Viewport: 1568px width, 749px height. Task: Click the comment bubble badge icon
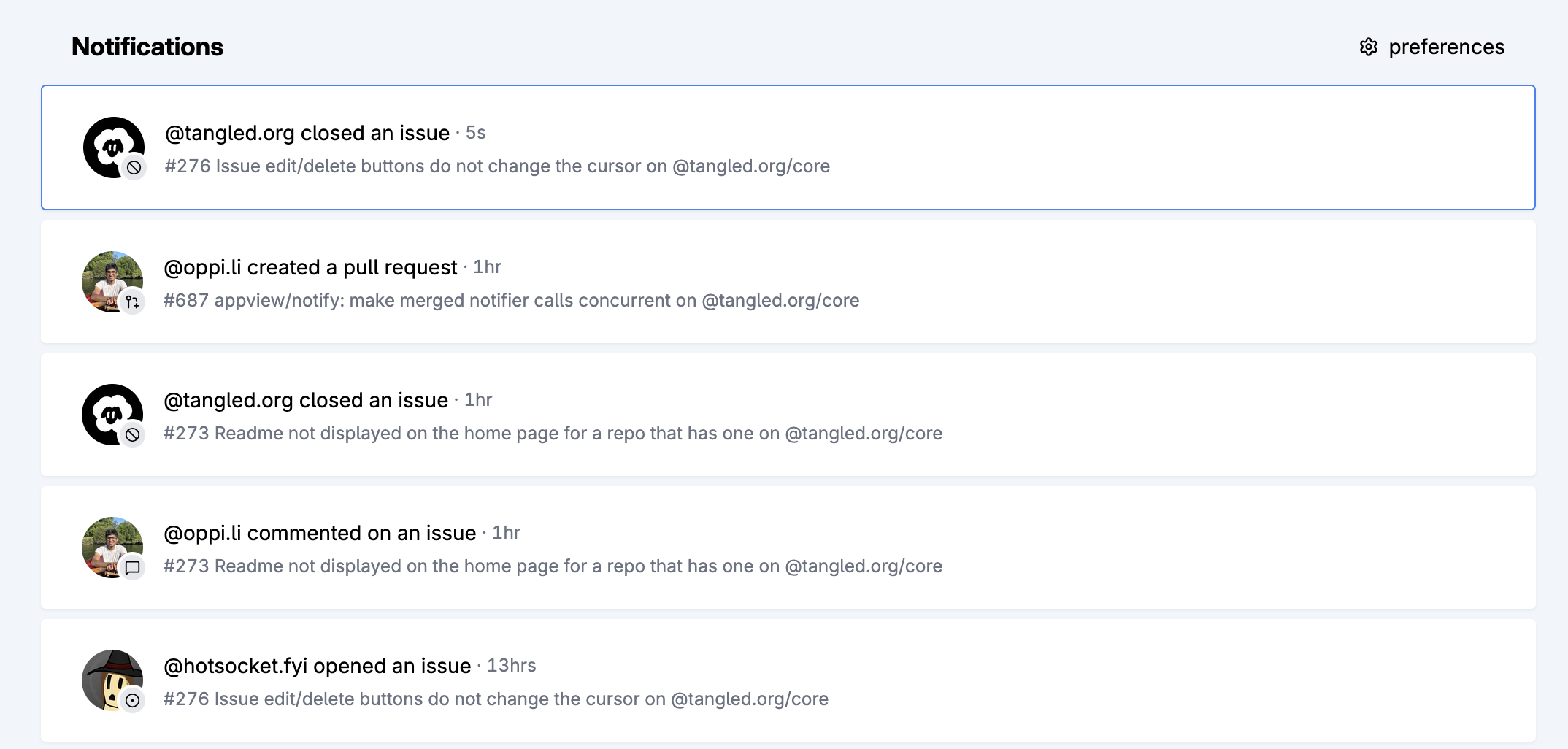coord(132,568)
